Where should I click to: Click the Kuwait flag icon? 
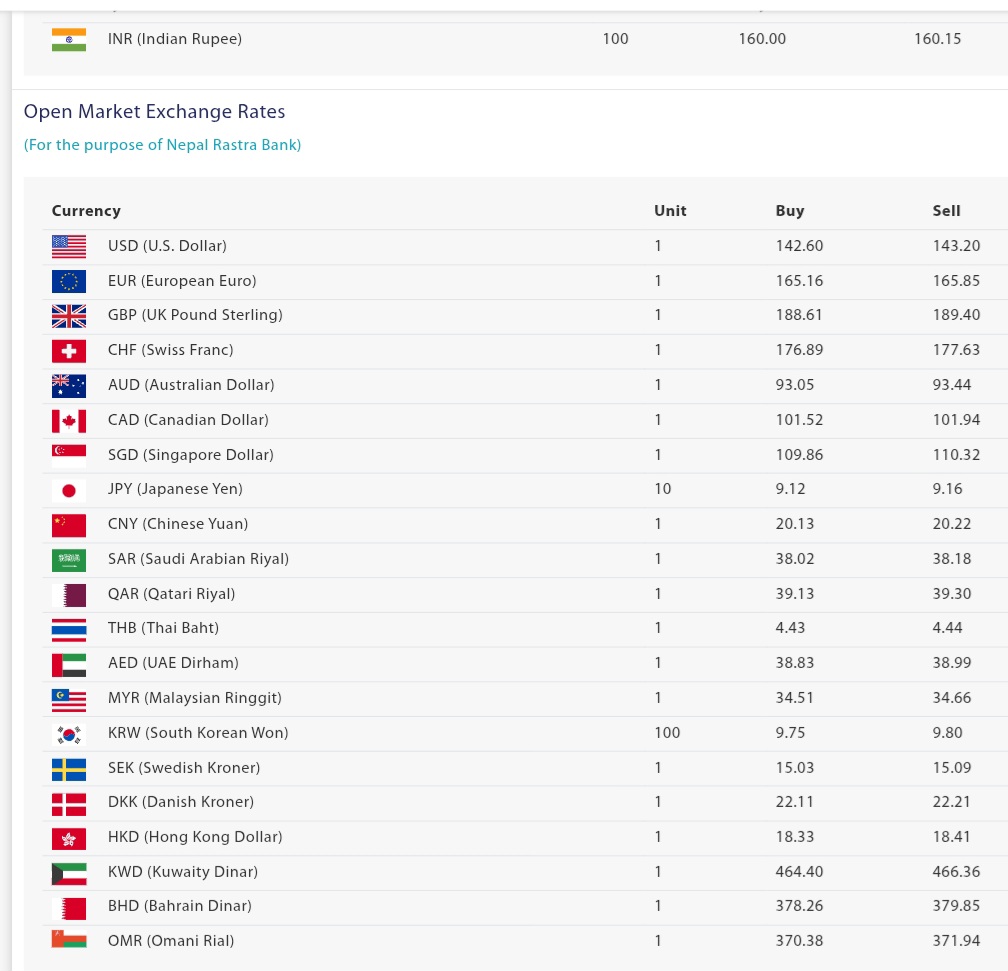(x=69, y=873)
